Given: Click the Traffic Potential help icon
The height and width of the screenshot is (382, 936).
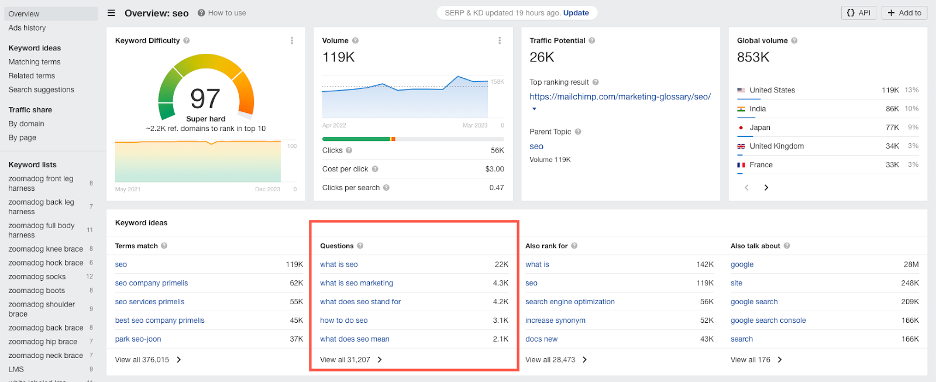Looking at the screenshot, I should click(x=592, y=41).
